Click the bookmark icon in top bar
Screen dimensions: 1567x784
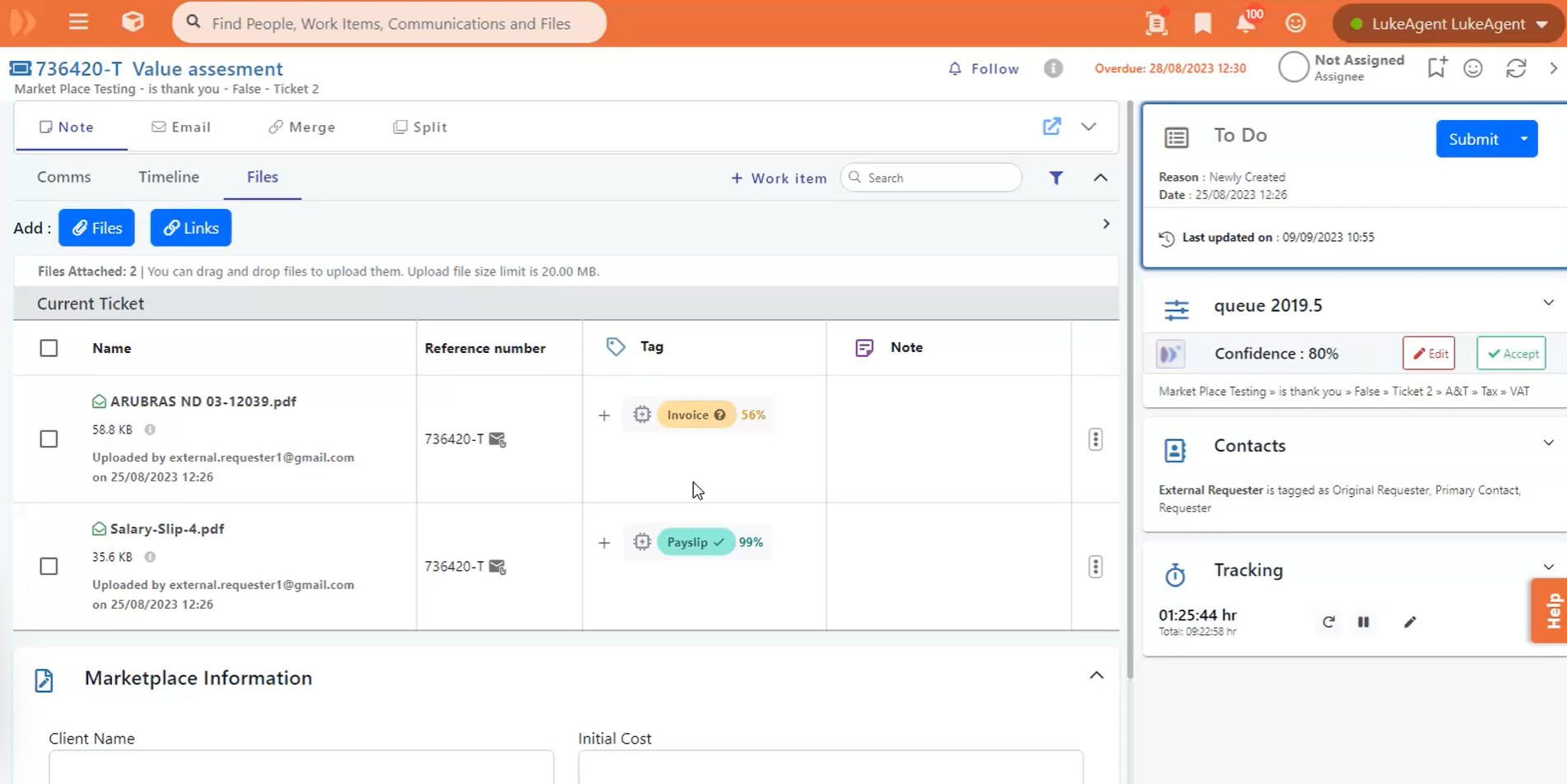tap(1202, 23)
